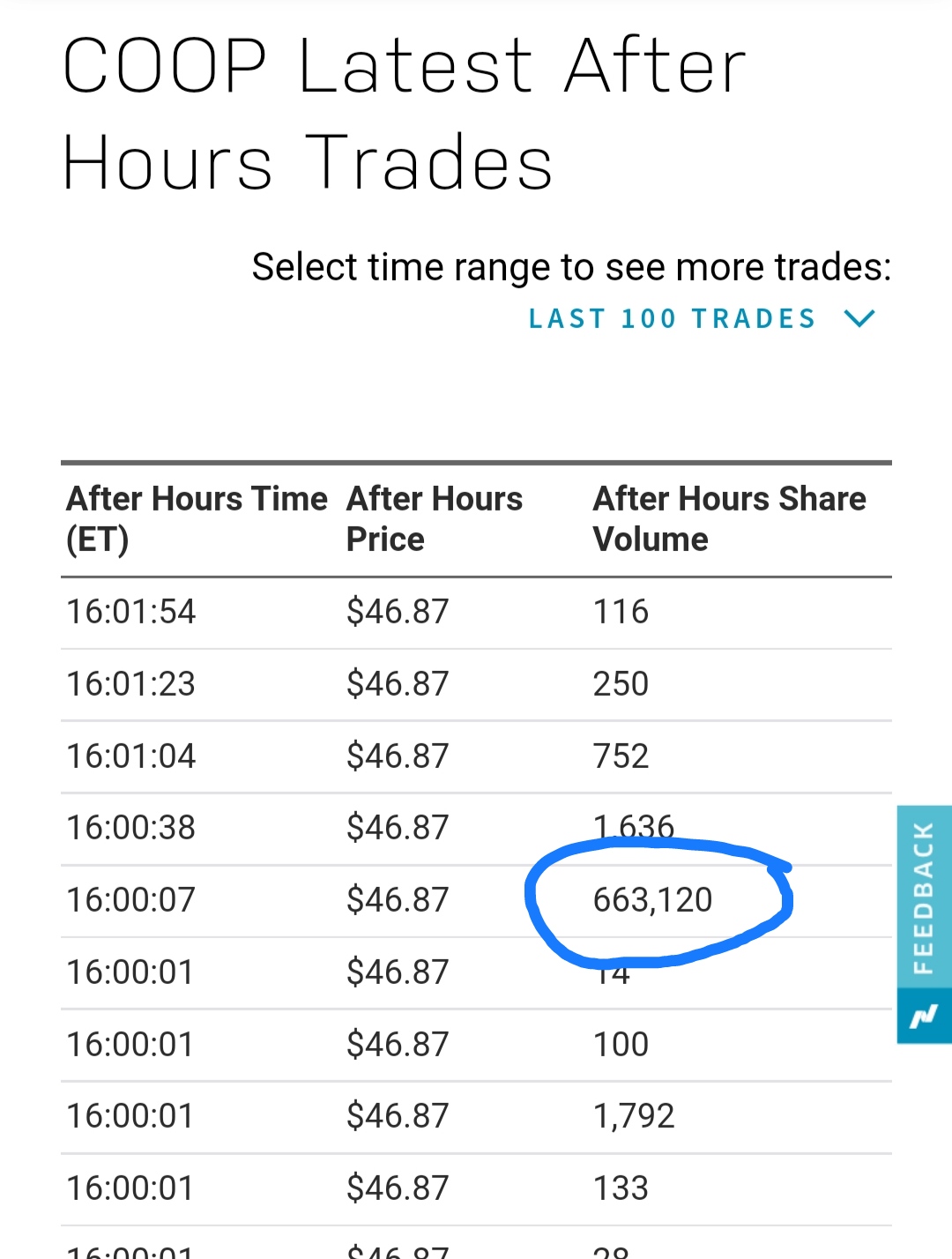Click the chevron arrow beside Last 100 Trades

coord(859,318)
